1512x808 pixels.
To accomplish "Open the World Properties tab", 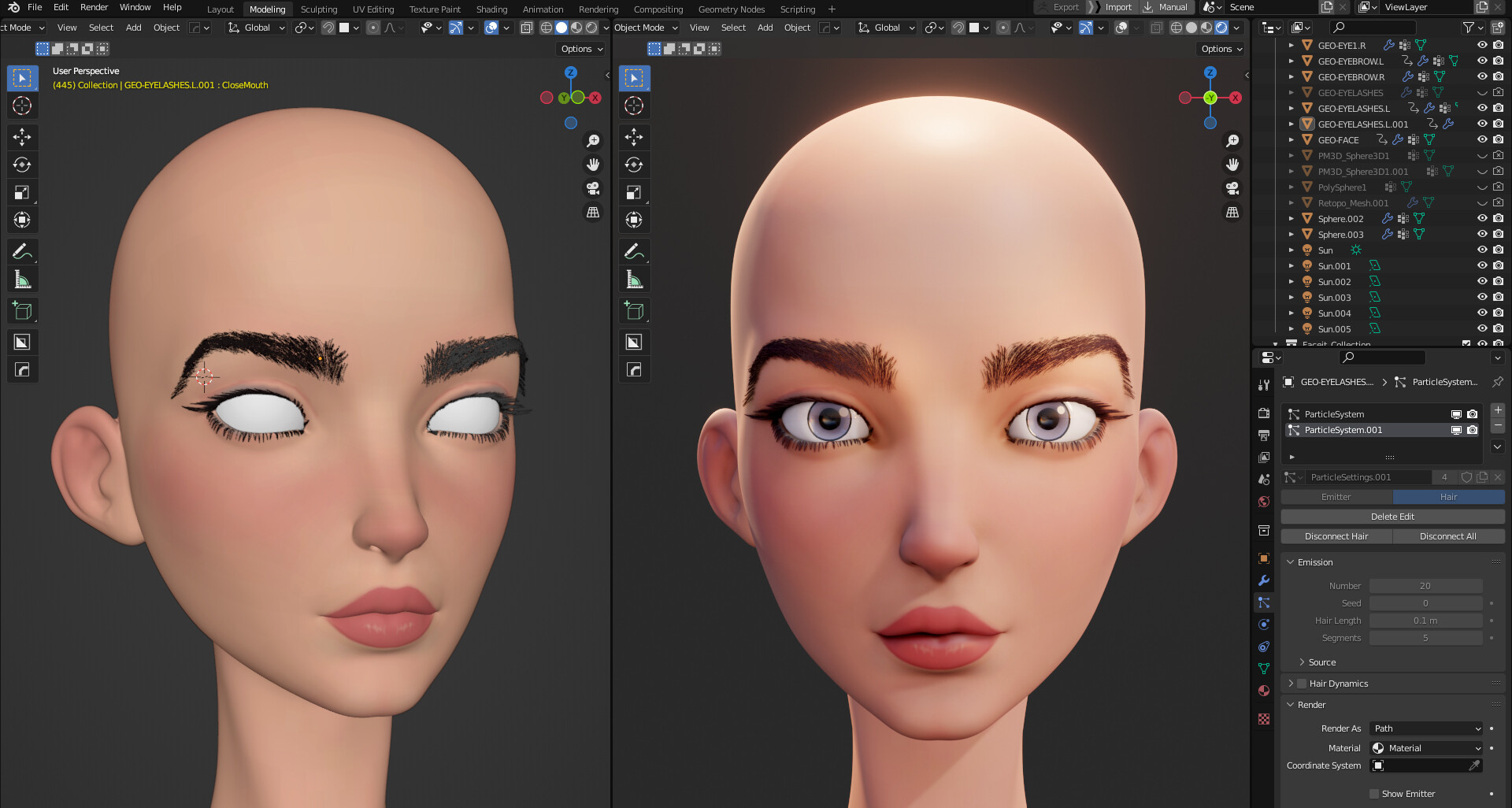I will 1264,502.
